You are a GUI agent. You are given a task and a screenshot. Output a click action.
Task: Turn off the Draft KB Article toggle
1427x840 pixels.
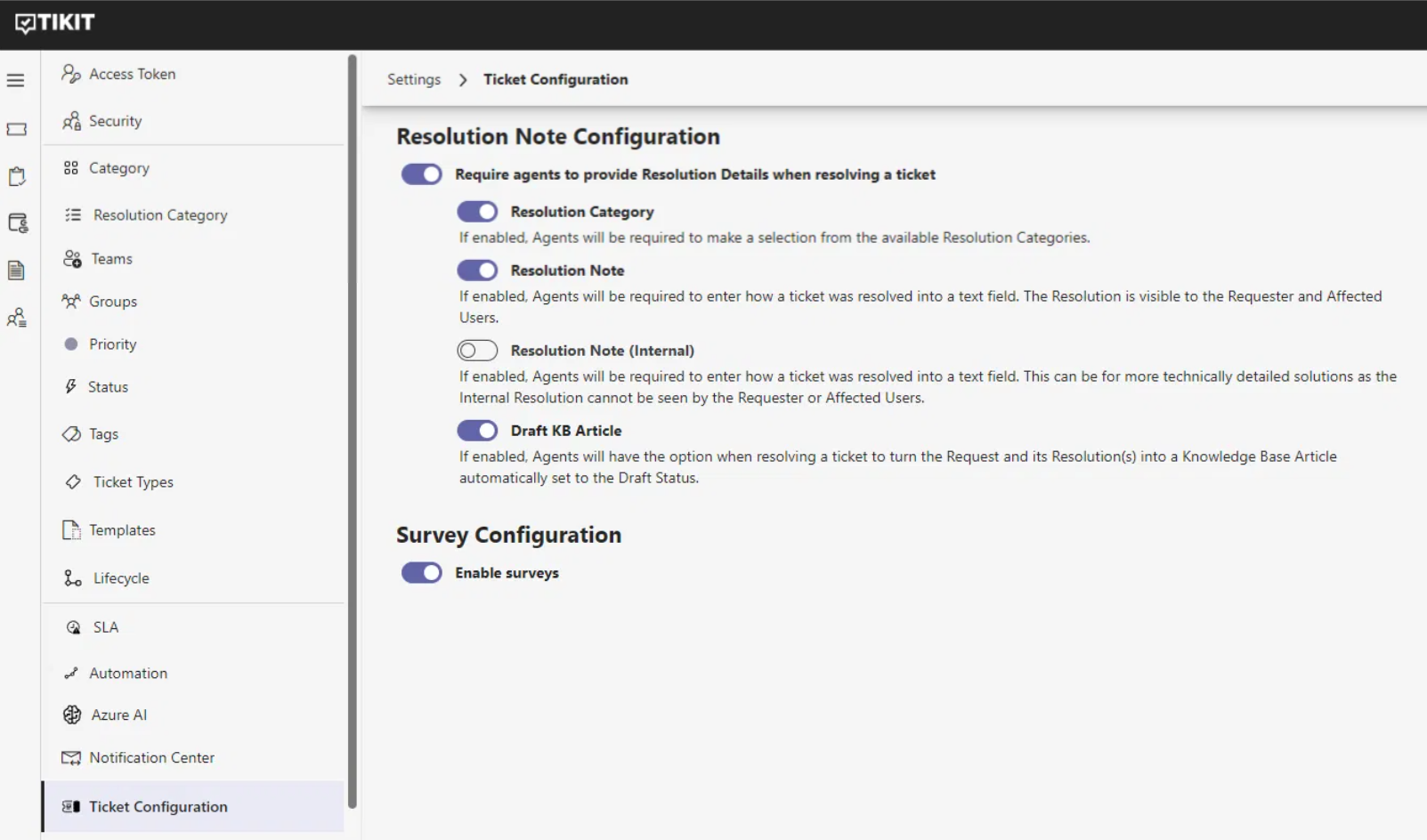[x=477, y=430]
